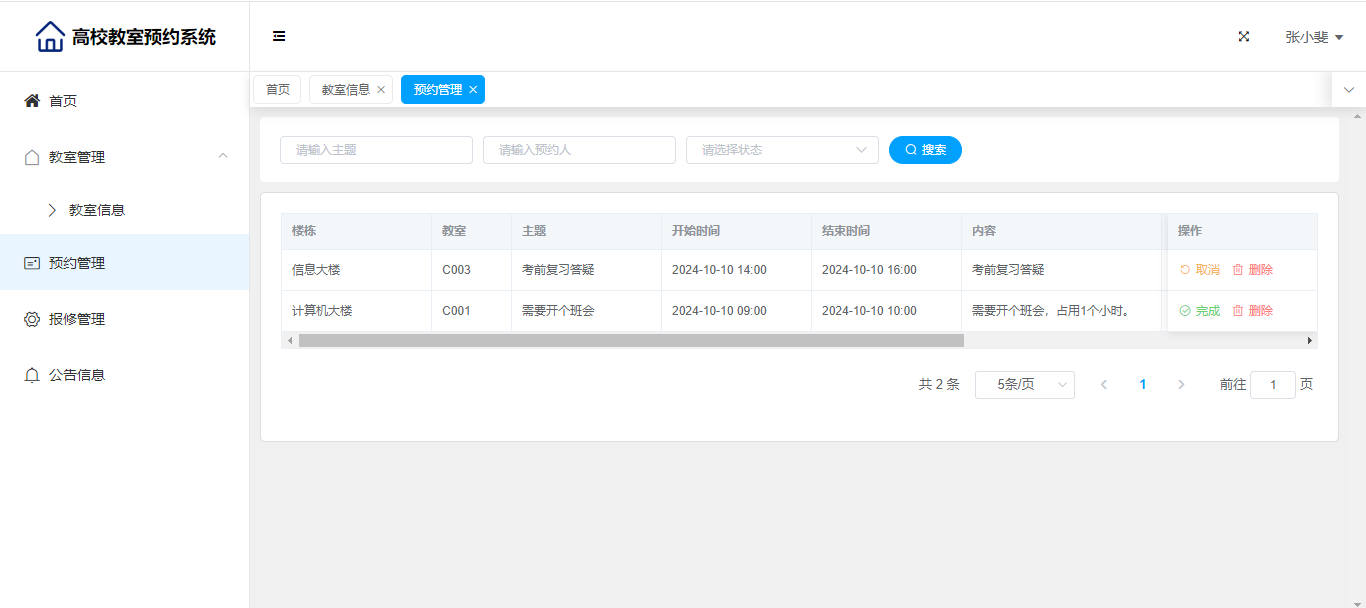Screen dimensions: 1366x608
Task: Cancel the 信息大楼 C003 reservation
Action: [x=1199, y=270]
